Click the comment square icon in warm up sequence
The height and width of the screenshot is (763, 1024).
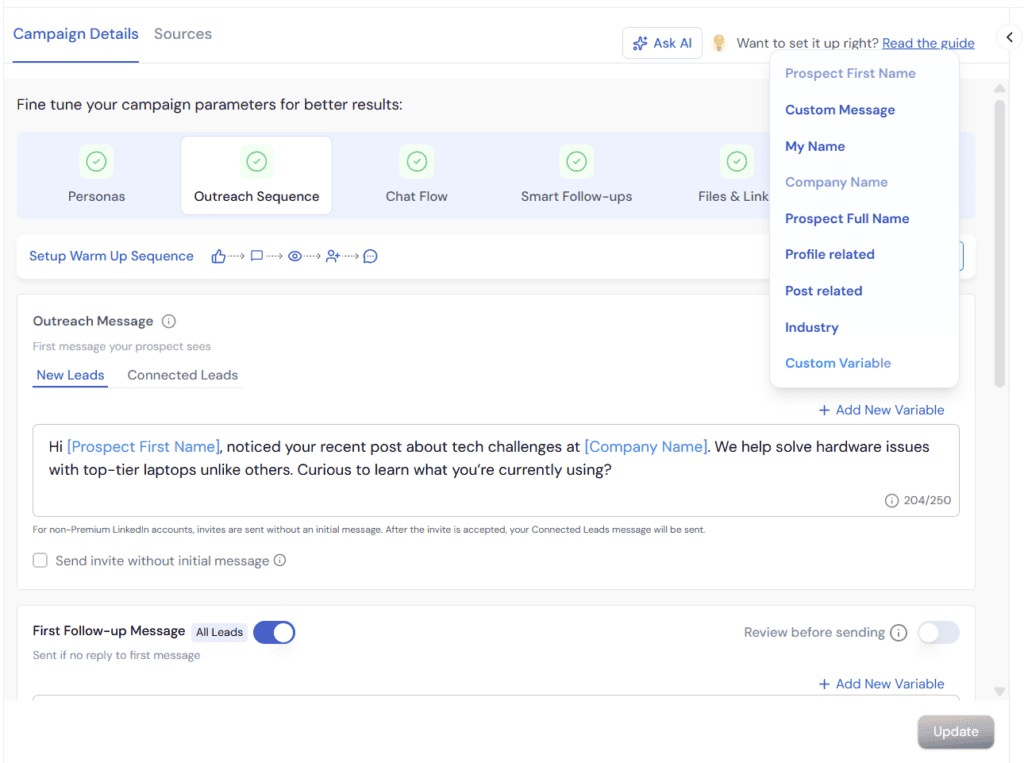pos(257,256)
